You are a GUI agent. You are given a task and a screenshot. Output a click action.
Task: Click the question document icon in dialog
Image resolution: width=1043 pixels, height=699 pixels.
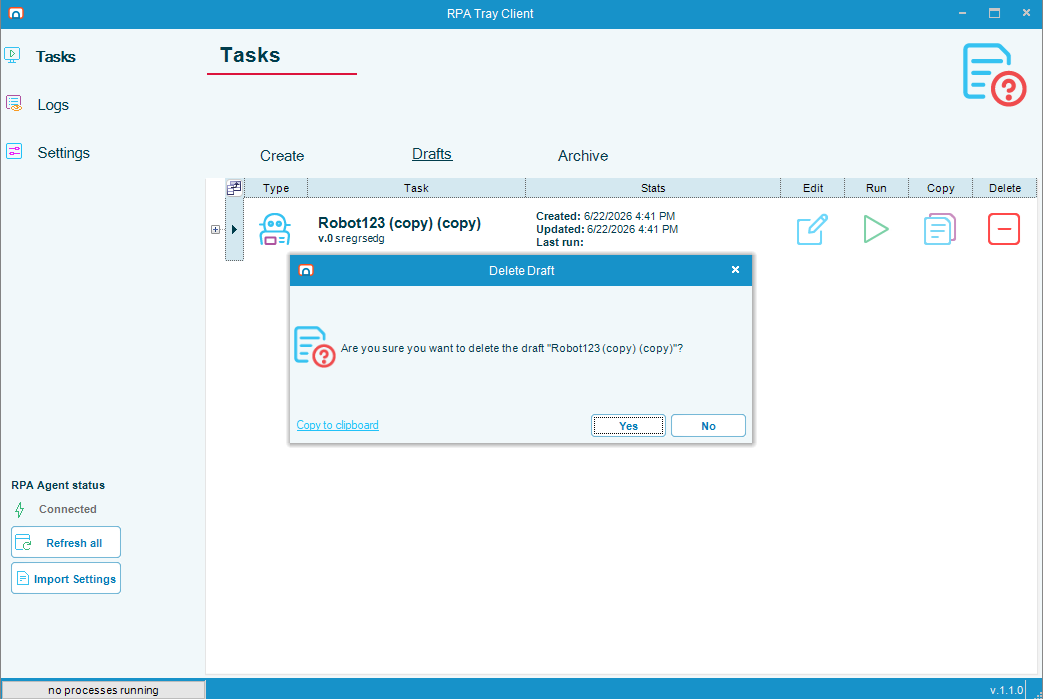[x=315, y=347]
